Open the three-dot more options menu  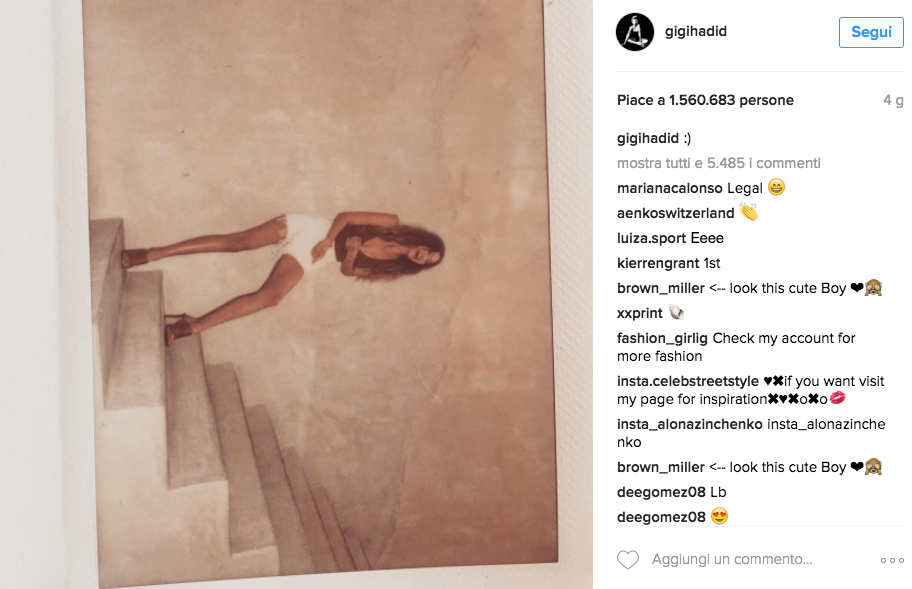[892, 561]
